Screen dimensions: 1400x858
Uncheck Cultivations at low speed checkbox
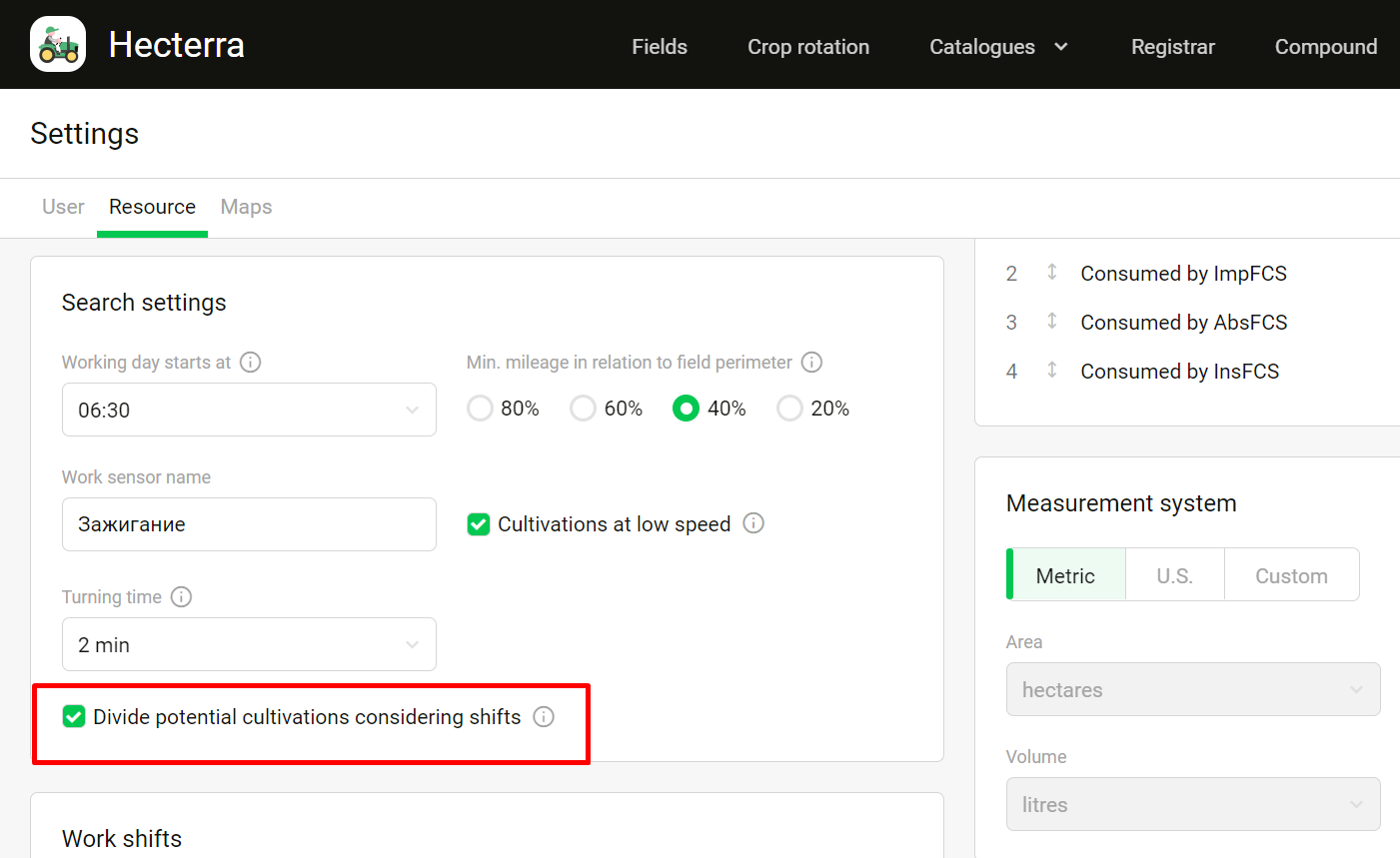pos(479,524)
